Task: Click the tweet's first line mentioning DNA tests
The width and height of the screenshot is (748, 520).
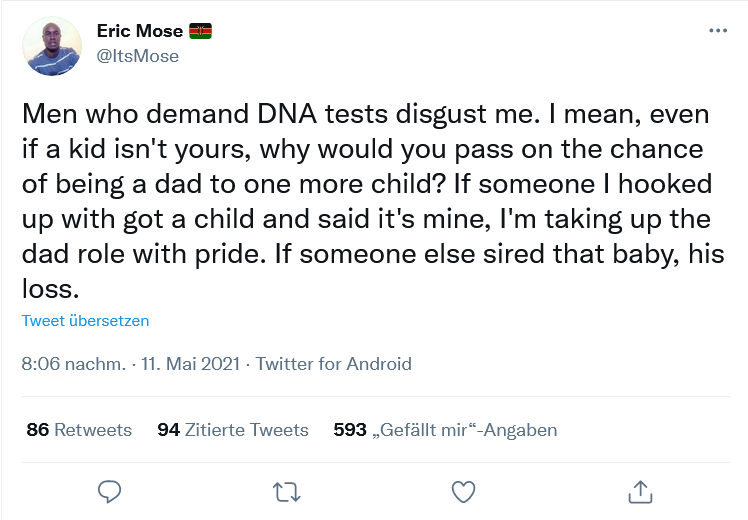Action: (365, 114)
